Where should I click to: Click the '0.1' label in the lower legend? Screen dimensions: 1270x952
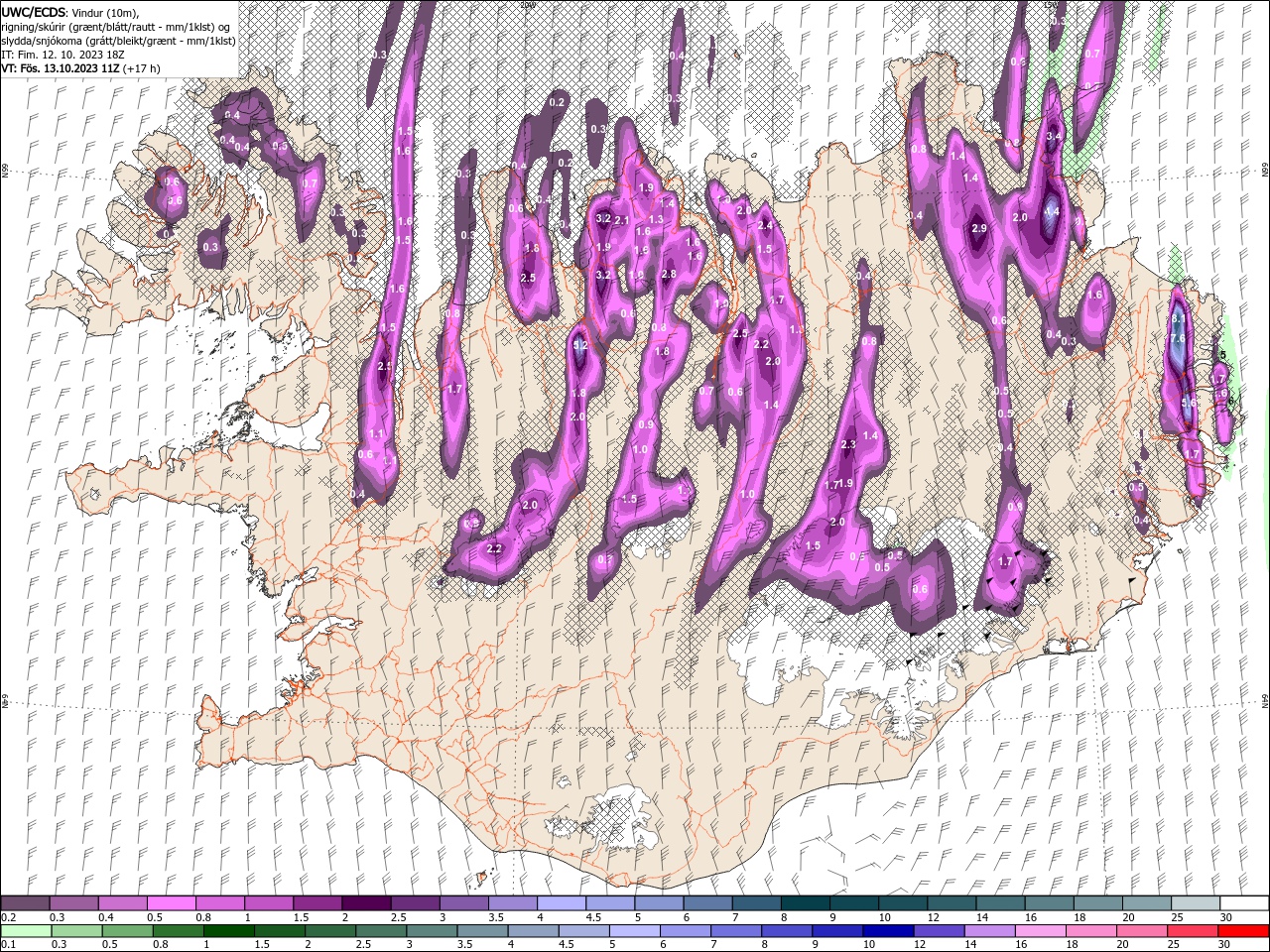point(8,944)
